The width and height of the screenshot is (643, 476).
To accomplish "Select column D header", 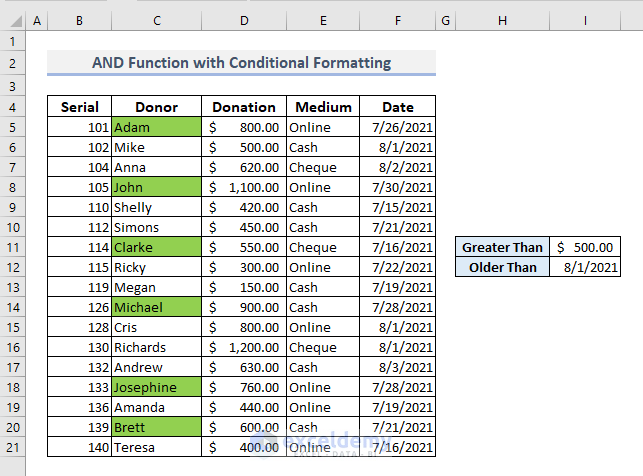I will click(x=243, y=20).
